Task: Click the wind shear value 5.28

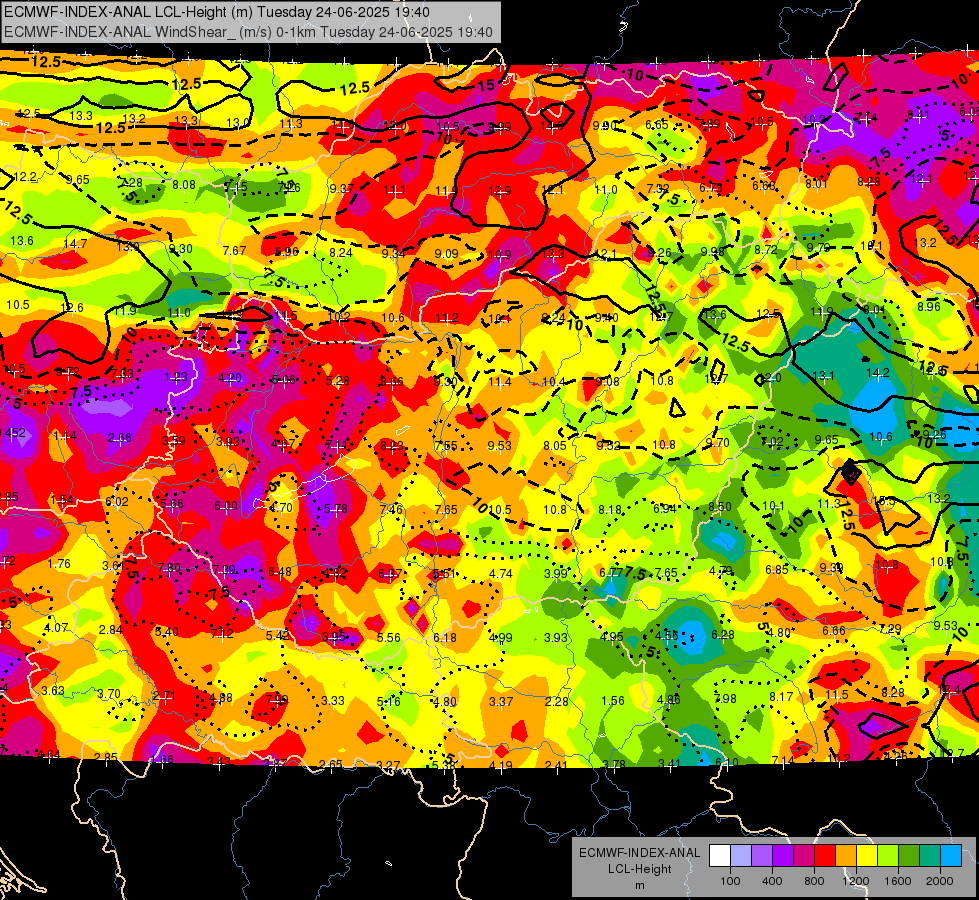Action: (338, 380)
